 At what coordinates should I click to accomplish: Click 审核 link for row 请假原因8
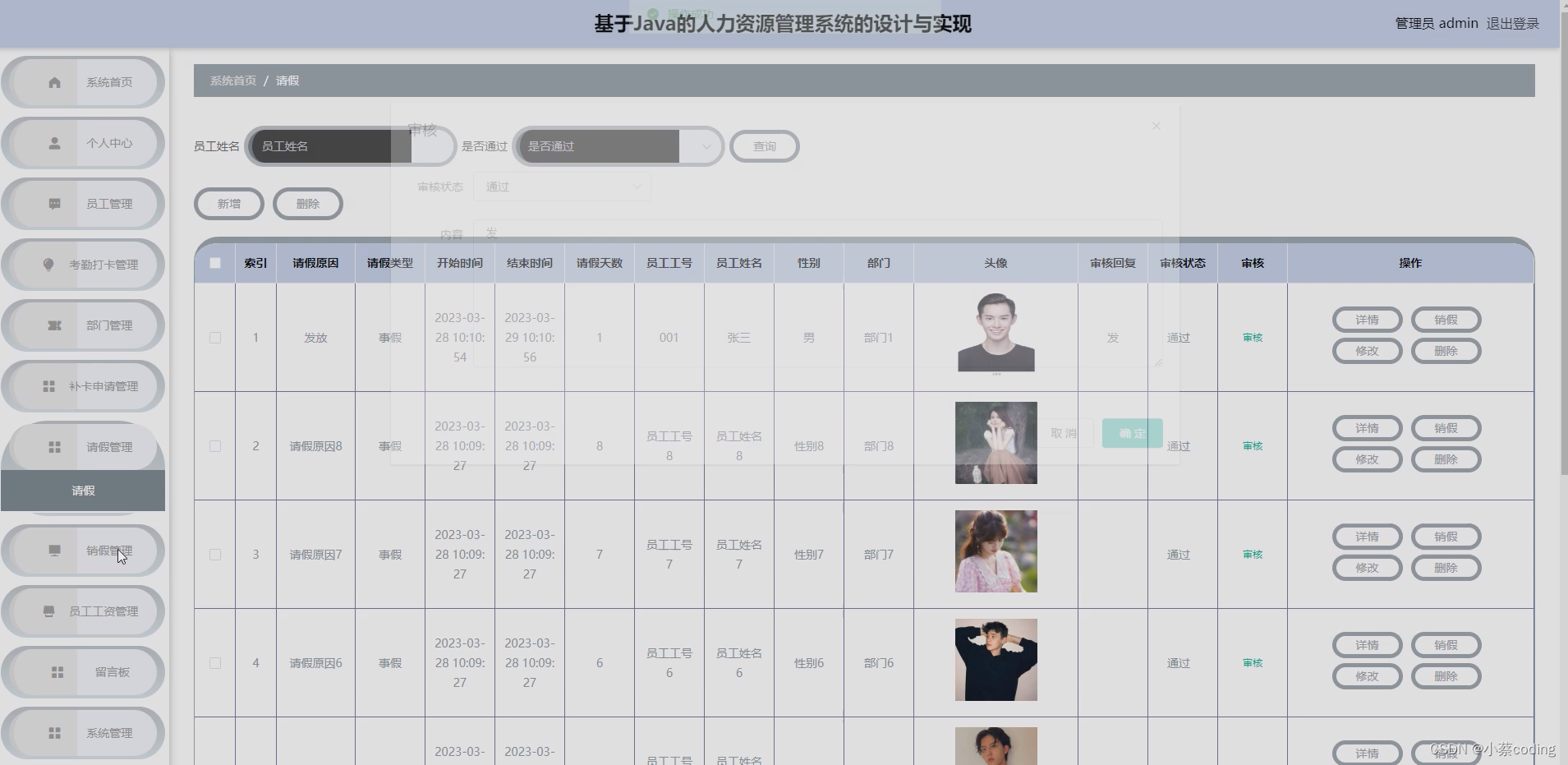coord(1253,446)
